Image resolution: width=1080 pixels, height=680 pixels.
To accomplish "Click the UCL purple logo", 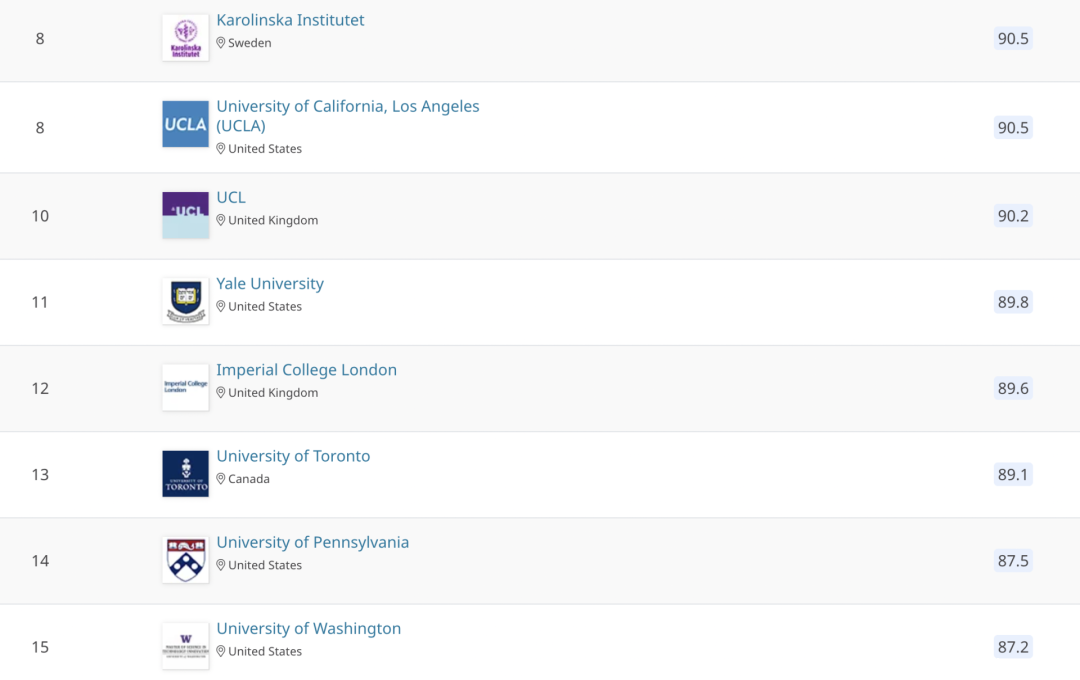I will (x=185, y=215).
